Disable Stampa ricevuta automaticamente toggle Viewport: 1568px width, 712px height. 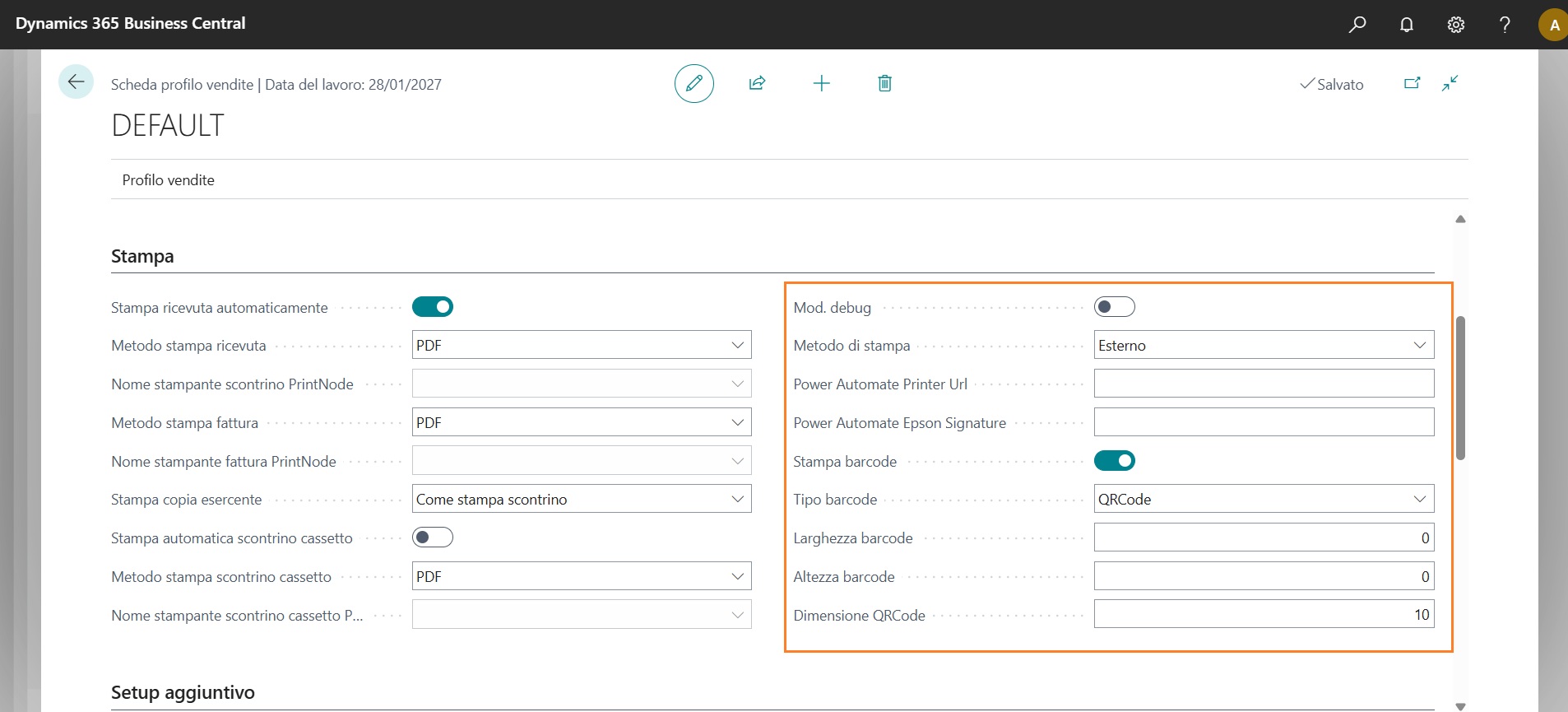click(x=433, y=307)
